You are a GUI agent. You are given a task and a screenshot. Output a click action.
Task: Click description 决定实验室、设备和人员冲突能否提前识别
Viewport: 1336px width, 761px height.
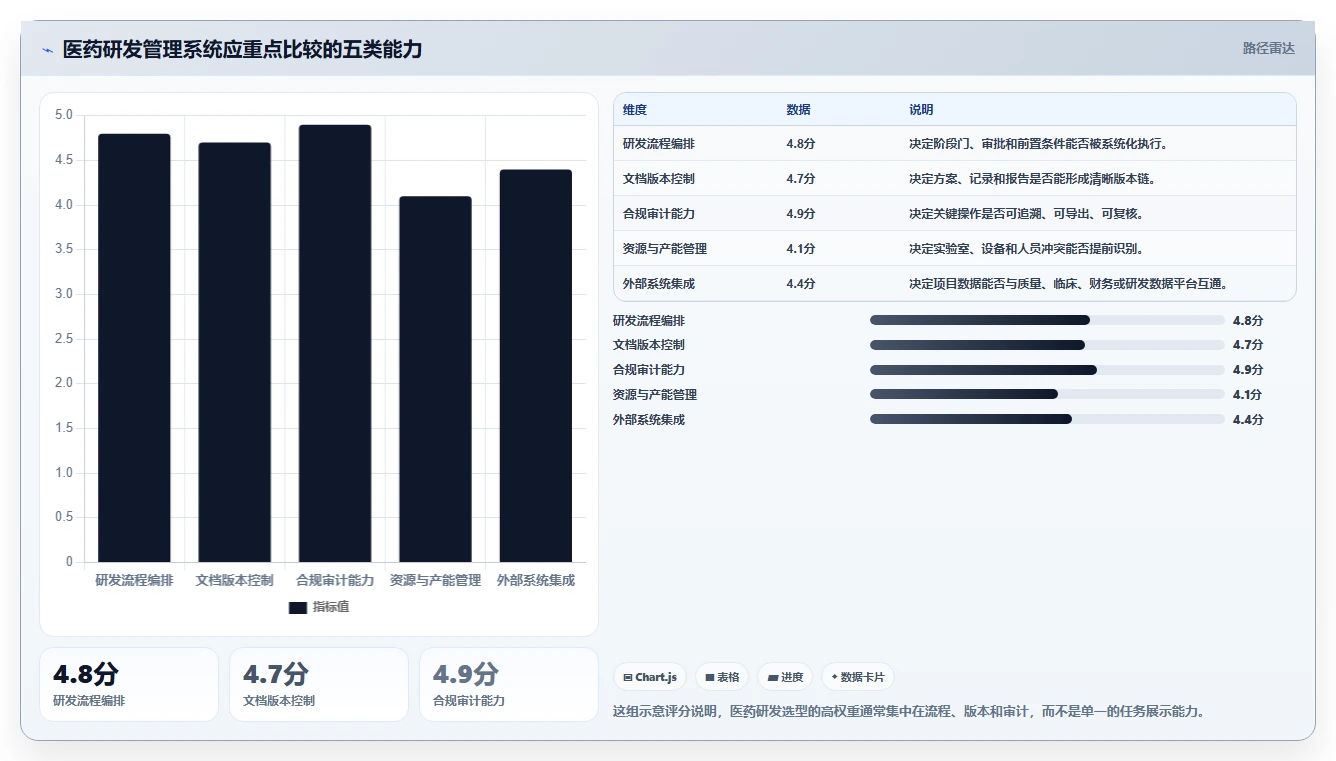1026,249
